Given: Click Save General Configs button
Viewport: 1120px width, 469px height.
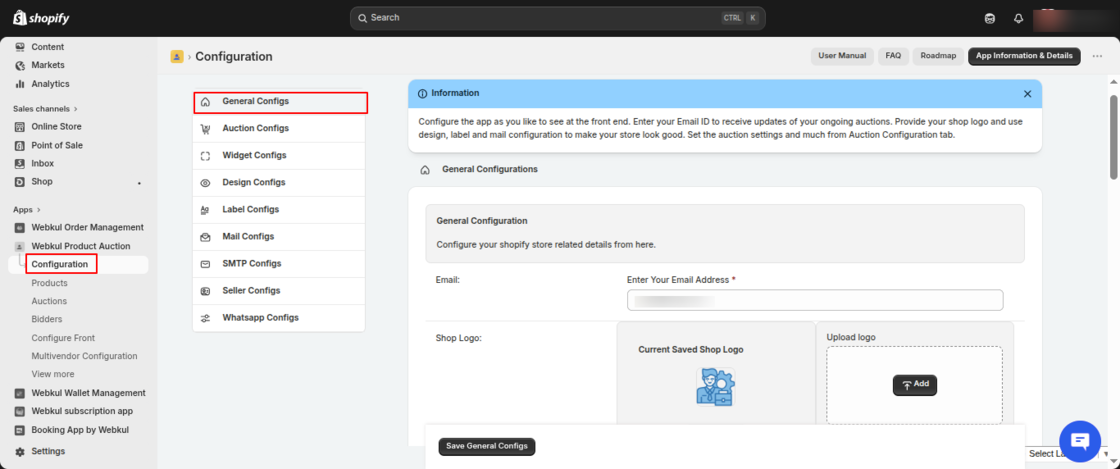Looking at the screenshot, I should click(486, 446).
